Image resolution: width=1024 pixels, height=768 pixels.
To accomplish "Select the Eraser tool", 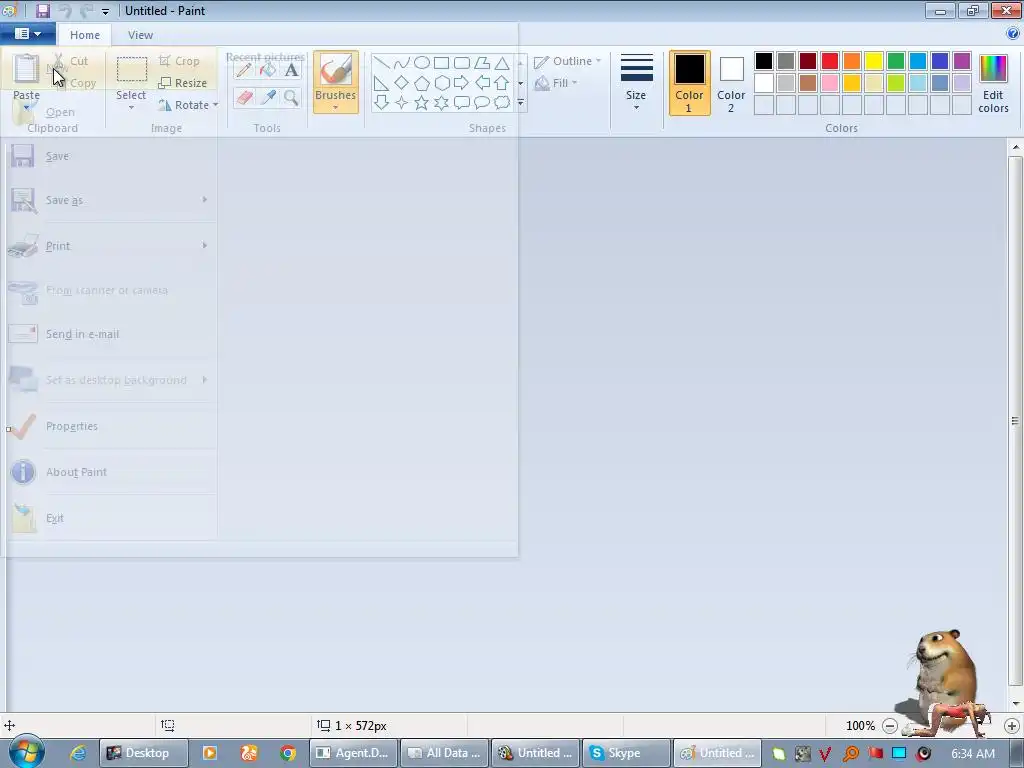I will (244, 98).
